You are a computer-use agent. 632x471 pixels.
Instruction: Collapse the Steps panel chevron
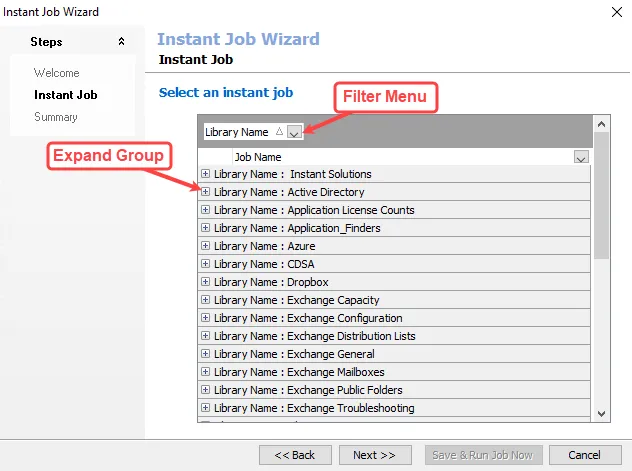tap(121, 41)
